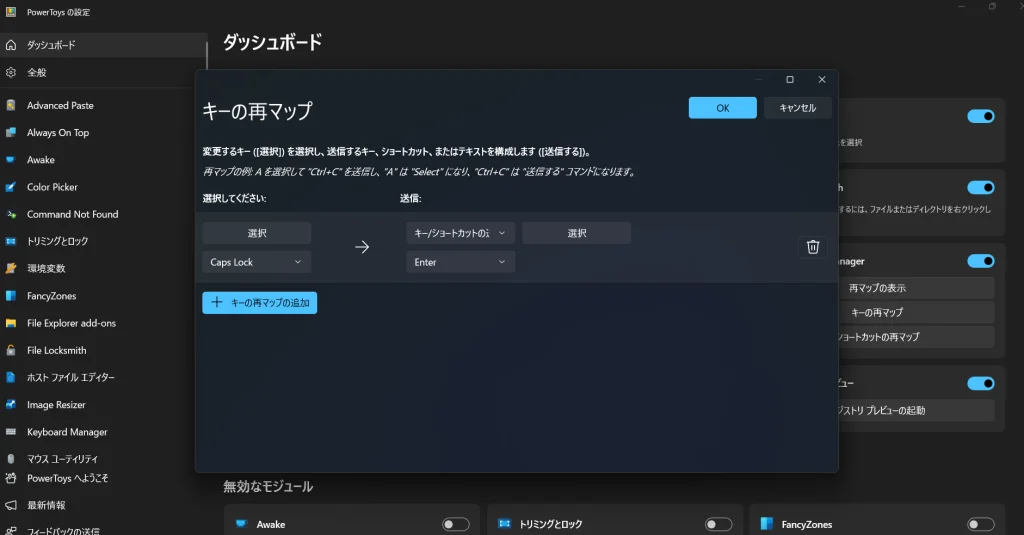Expand the Enter key dropdown
The width and height of the screenshot is (1024, 535).
coord(460,262)
